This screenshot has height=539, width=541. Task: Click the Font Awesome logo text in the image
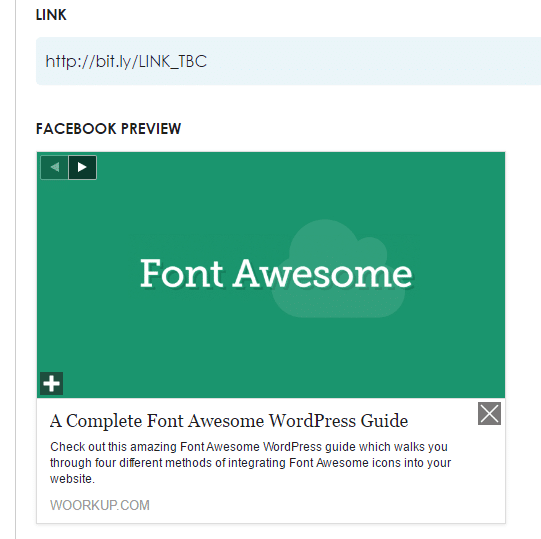276,273
